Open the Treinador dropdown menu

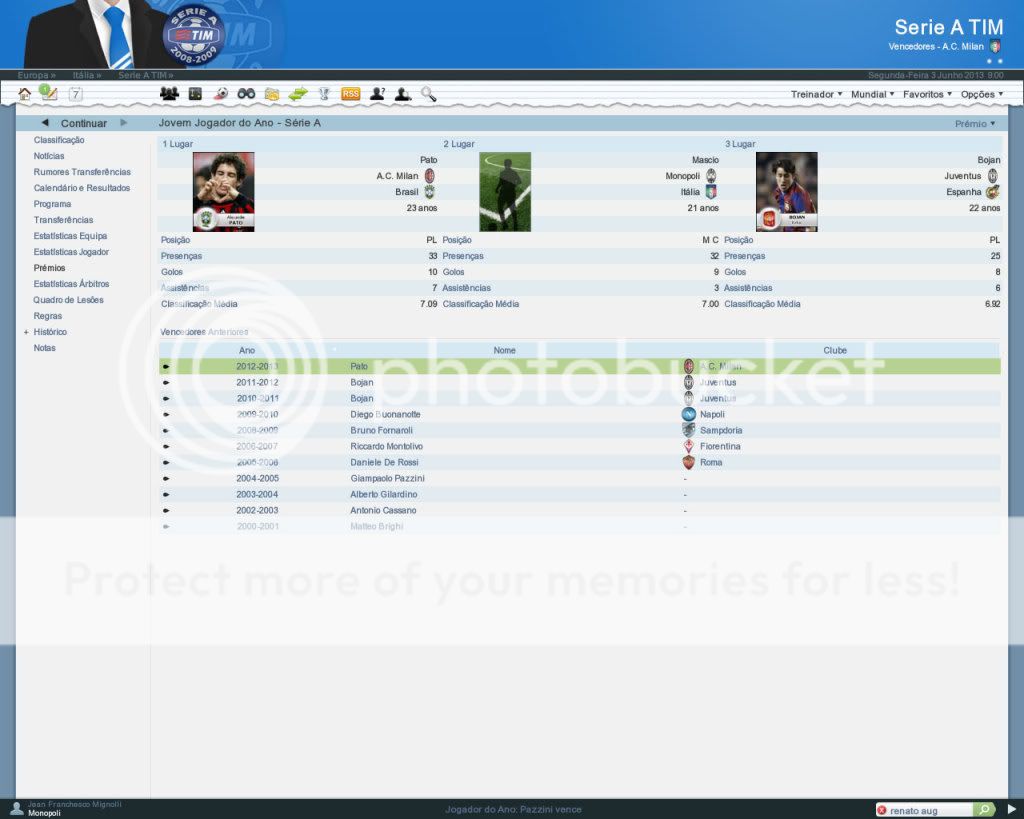(816, 94)
